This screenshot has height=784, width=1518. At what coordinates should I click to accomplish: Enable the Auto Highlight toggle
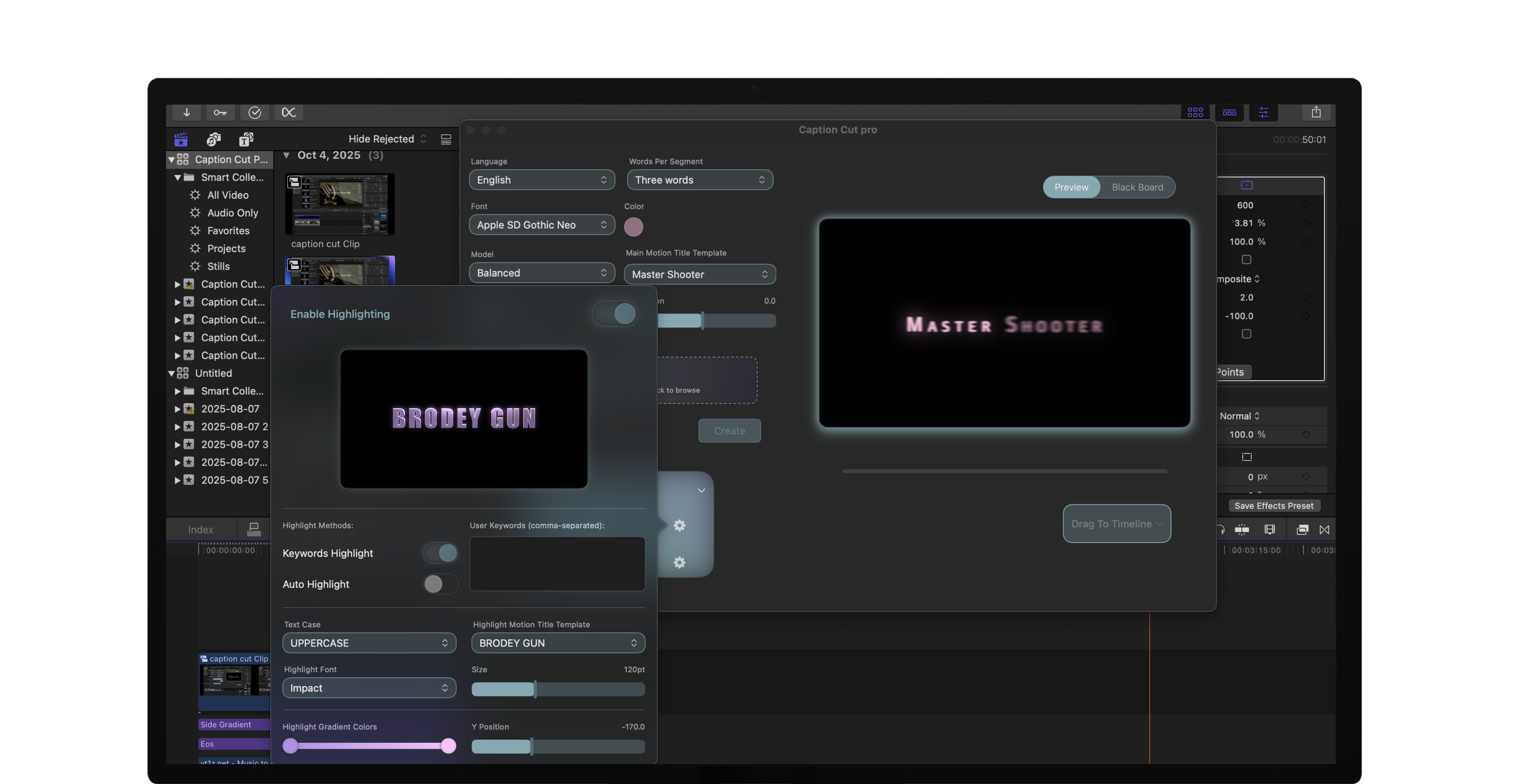pyautogui.click(x=440, y=584)
